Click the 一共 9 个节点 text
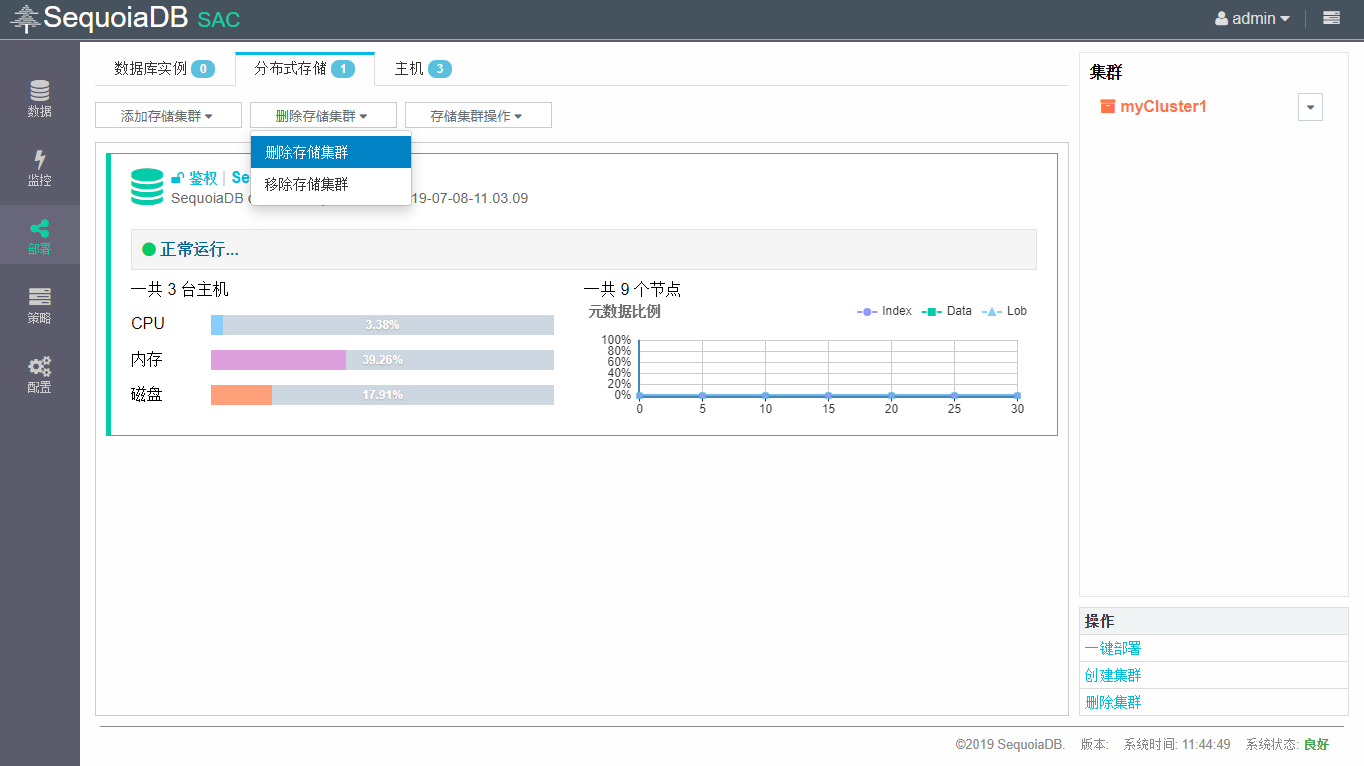 click(x=632, y=289)
